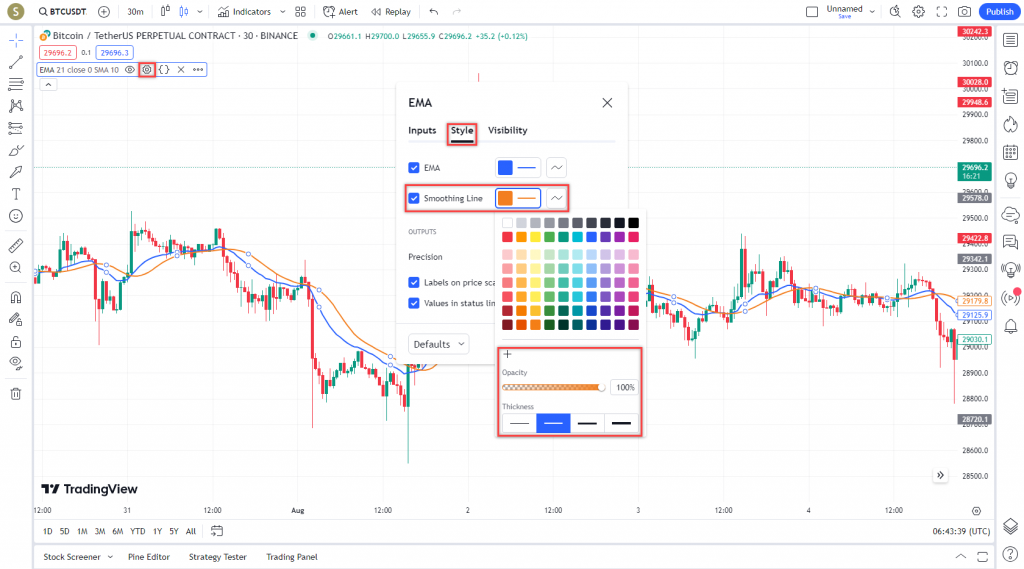This screenshot has height=569, width=1024.
Task: Open EMA line style dropdown
Action: [556, 168]
